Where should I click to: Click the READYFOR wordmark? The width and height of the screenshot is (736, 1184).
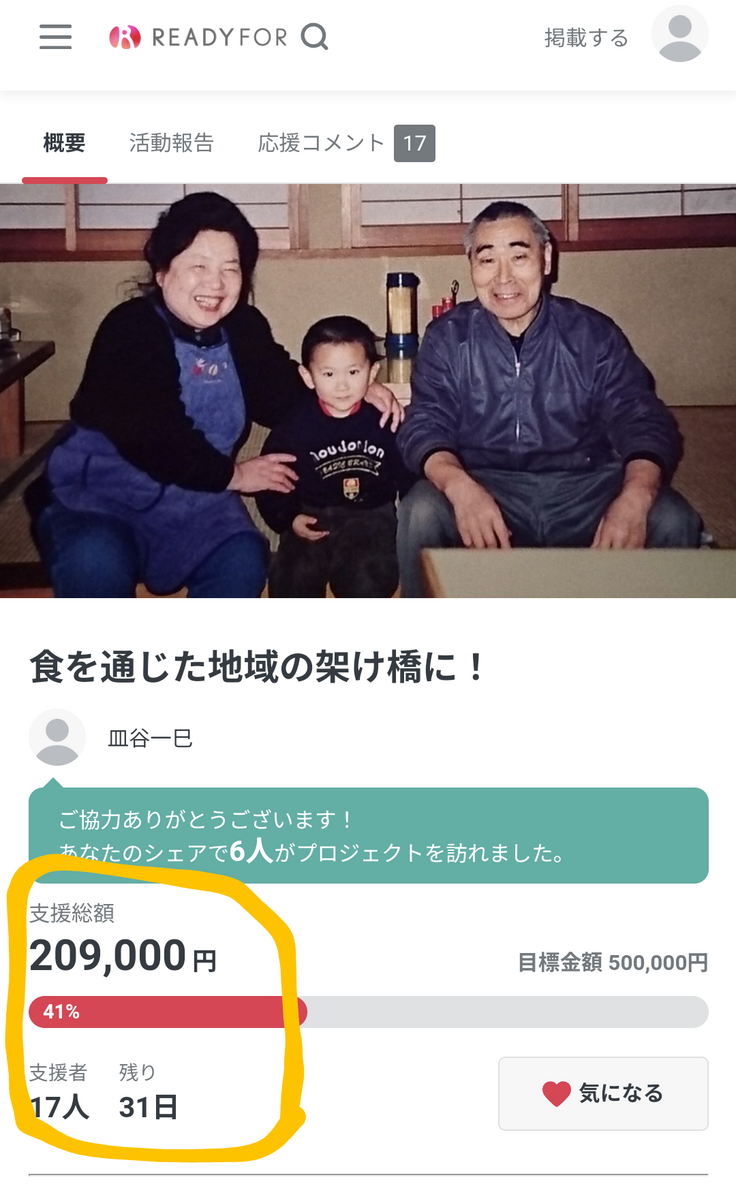[x=220, y=37]
